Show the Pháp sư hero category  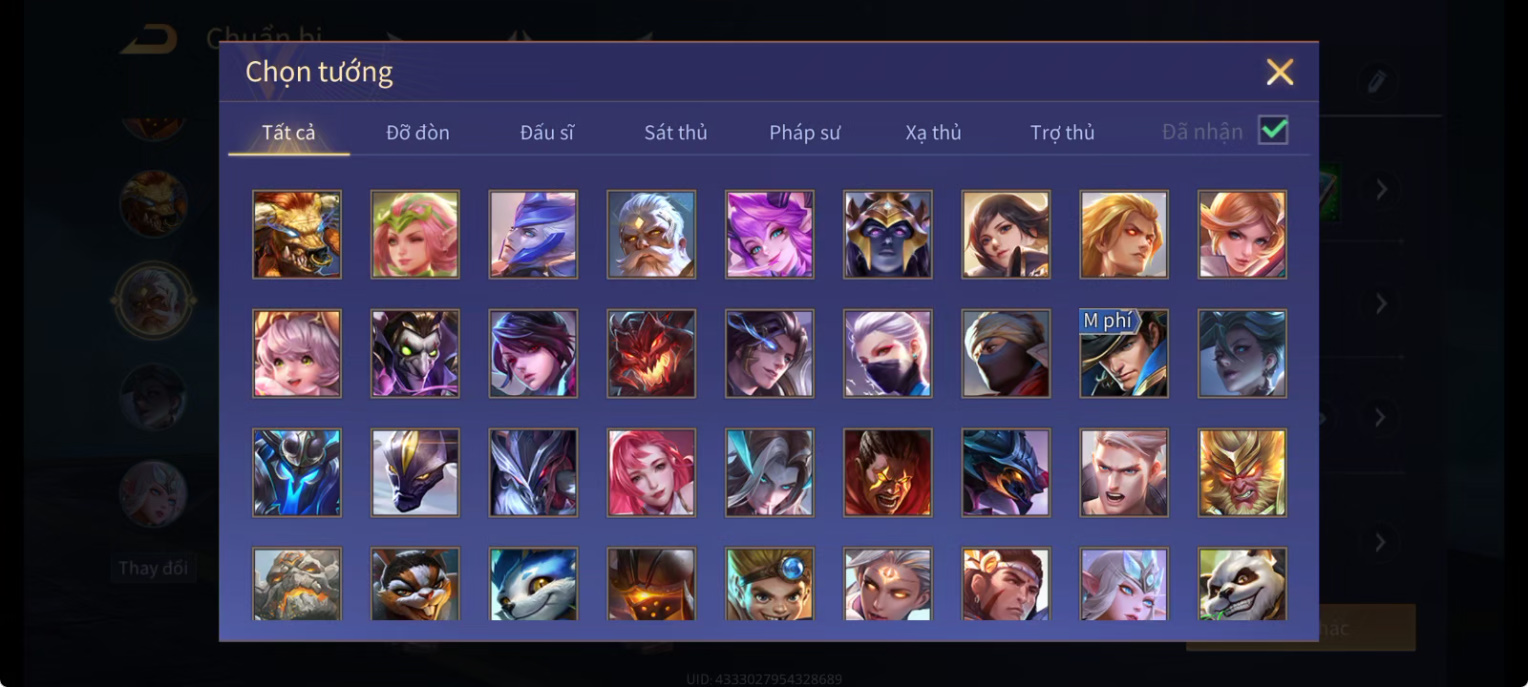point(805,132)
